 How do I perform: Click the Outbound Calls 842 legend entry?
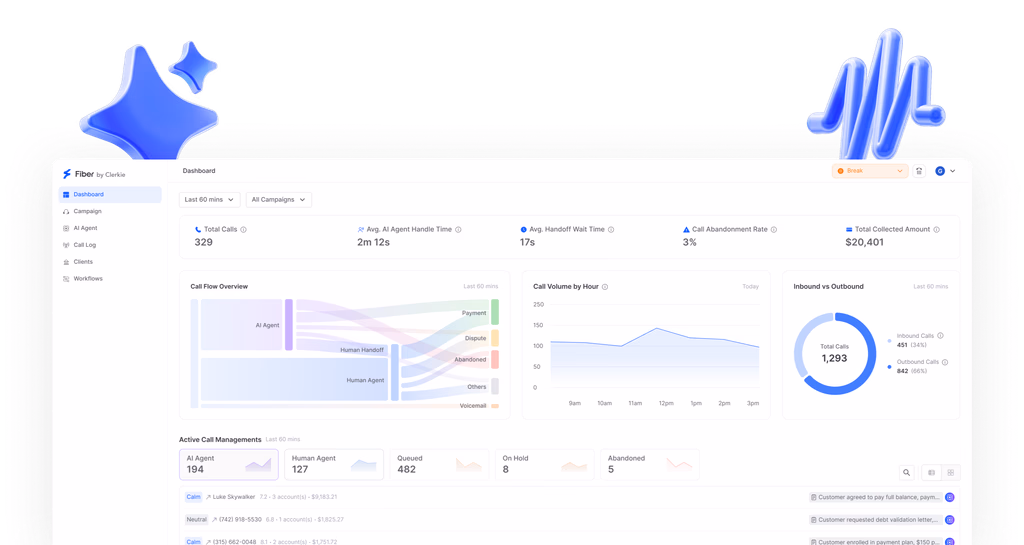click(x=918, y=366)
